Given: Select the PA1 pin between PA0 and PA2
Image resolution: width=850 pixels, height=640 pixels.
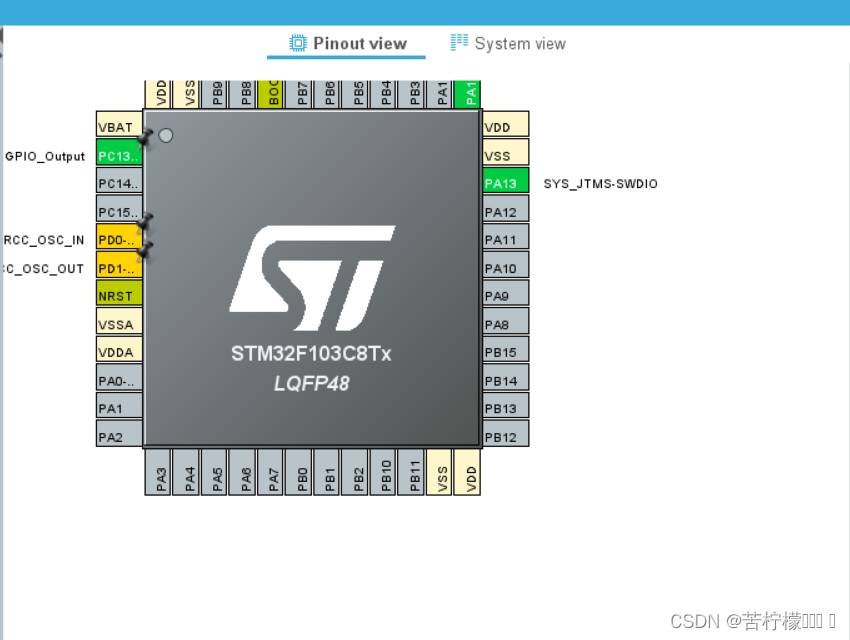Looking at the screenshot, I should click(119, 406).
